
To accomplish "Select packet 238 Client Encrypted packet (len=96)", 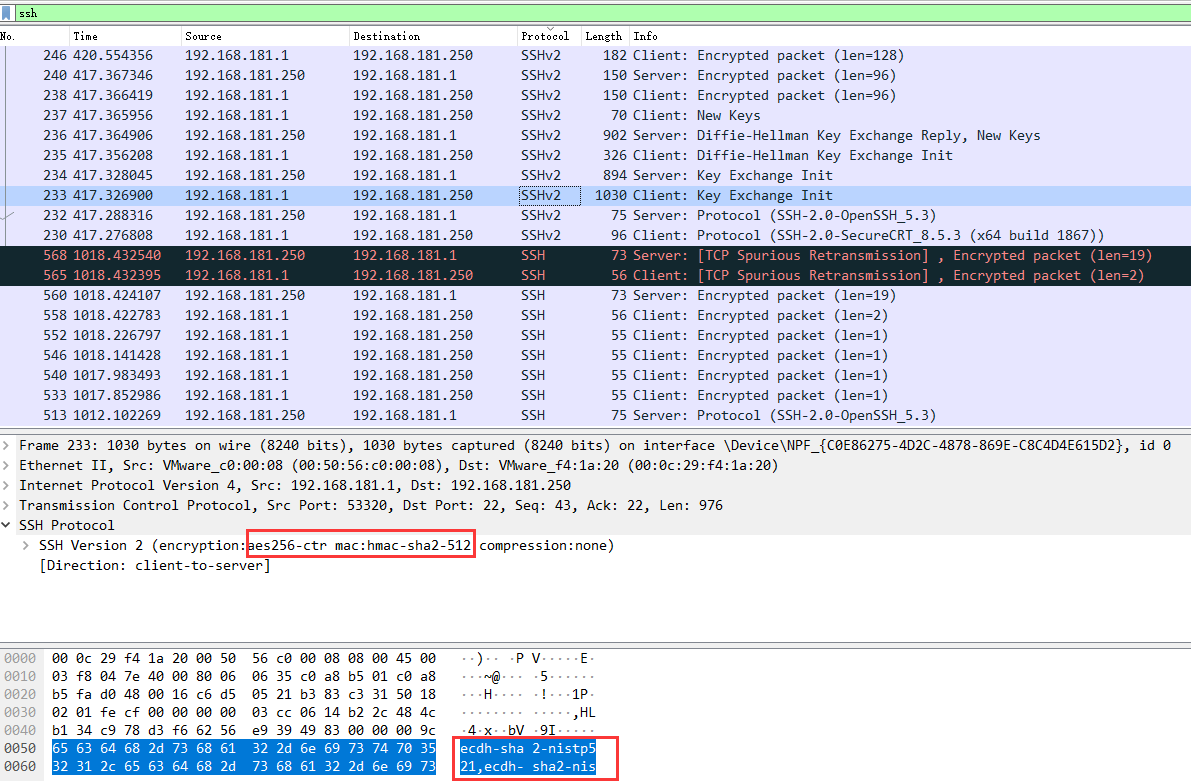I will tap(596, 95).
